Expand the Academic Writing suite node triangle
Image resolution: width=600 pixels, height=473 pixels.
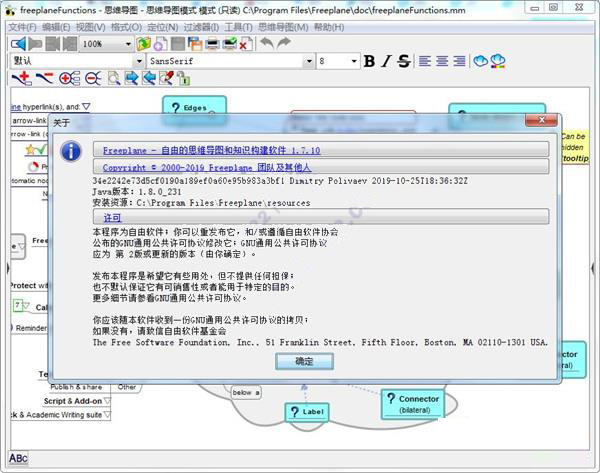107,414
